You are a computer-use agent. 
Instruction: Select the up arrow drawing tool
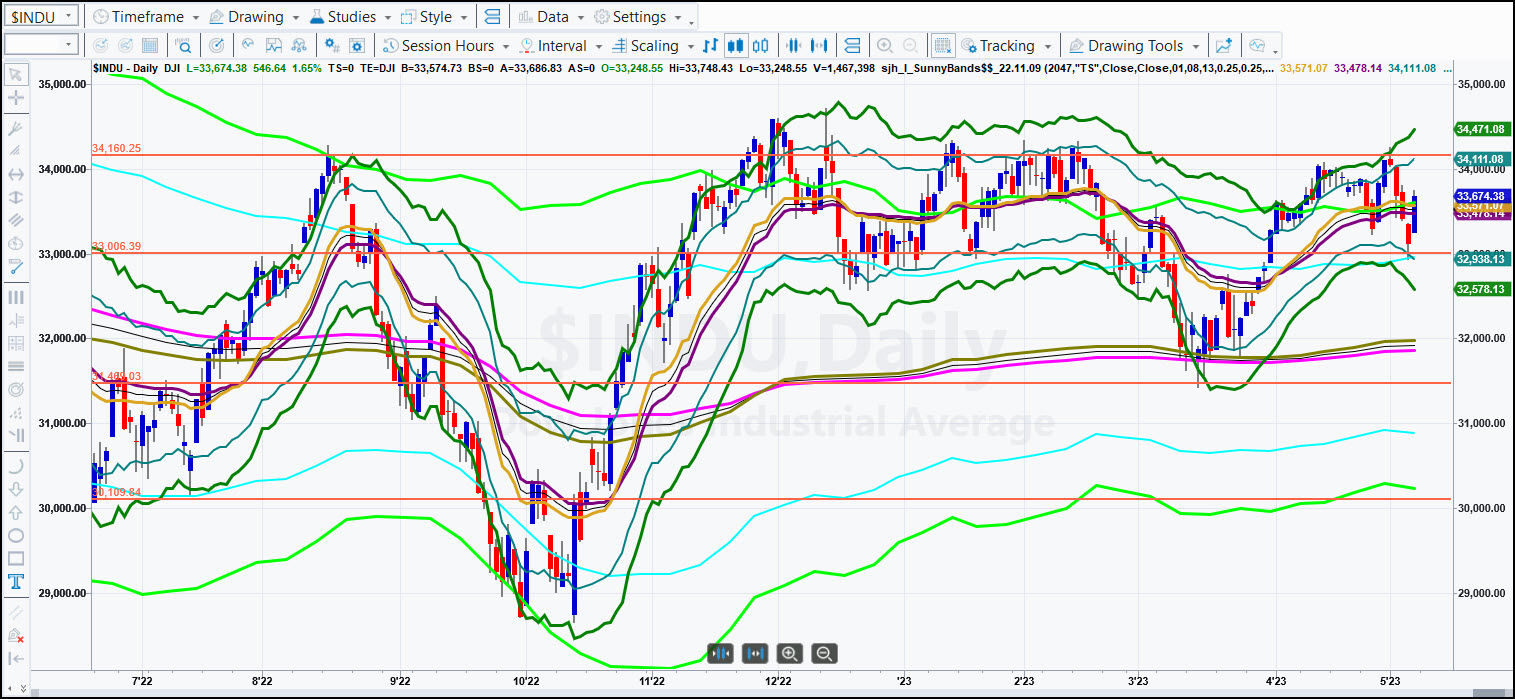pos(15,512)
